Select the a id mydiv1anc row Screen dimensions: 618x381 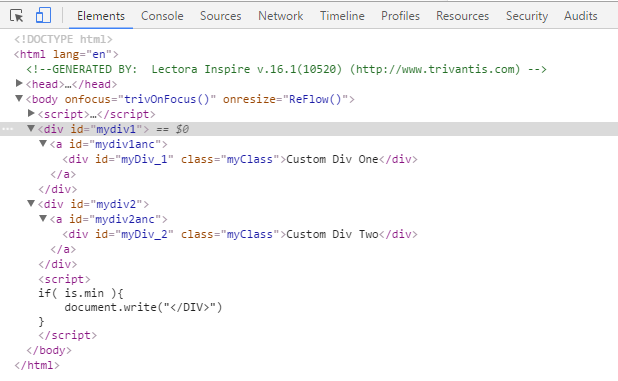[x=109, y=144]
